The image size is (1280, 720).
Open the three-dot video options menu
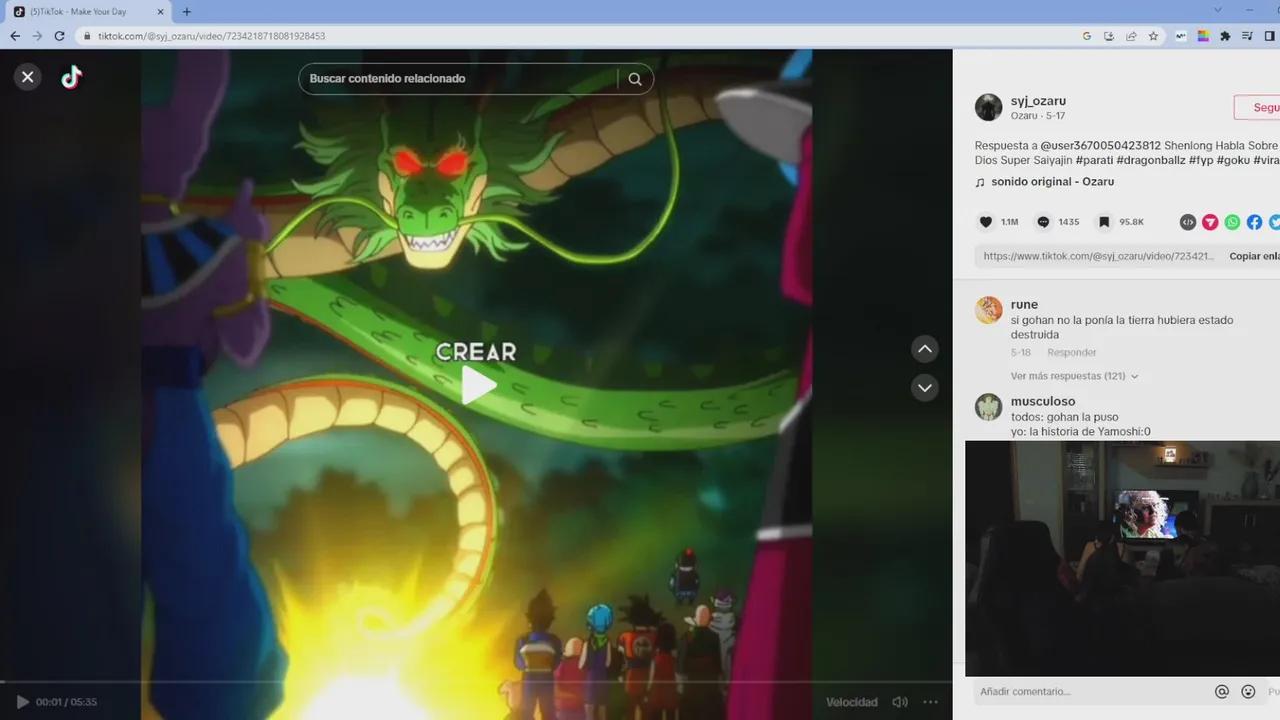pos(931,702)
